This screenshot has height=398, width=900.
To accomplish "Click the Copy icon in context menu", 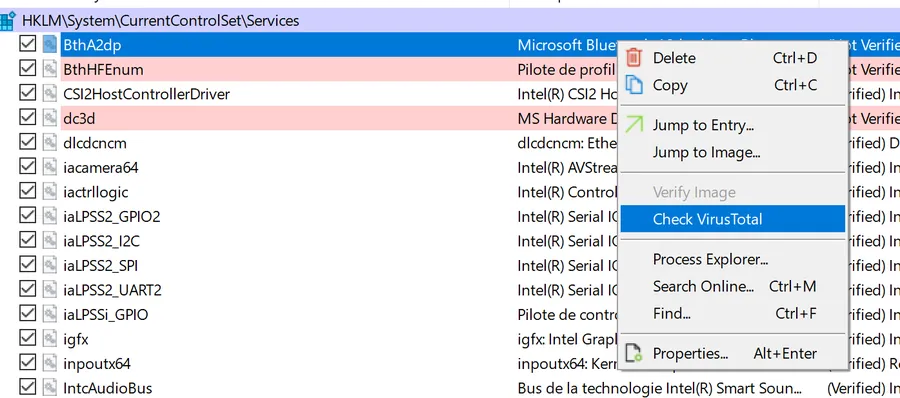I will click(x=634, y=85).
